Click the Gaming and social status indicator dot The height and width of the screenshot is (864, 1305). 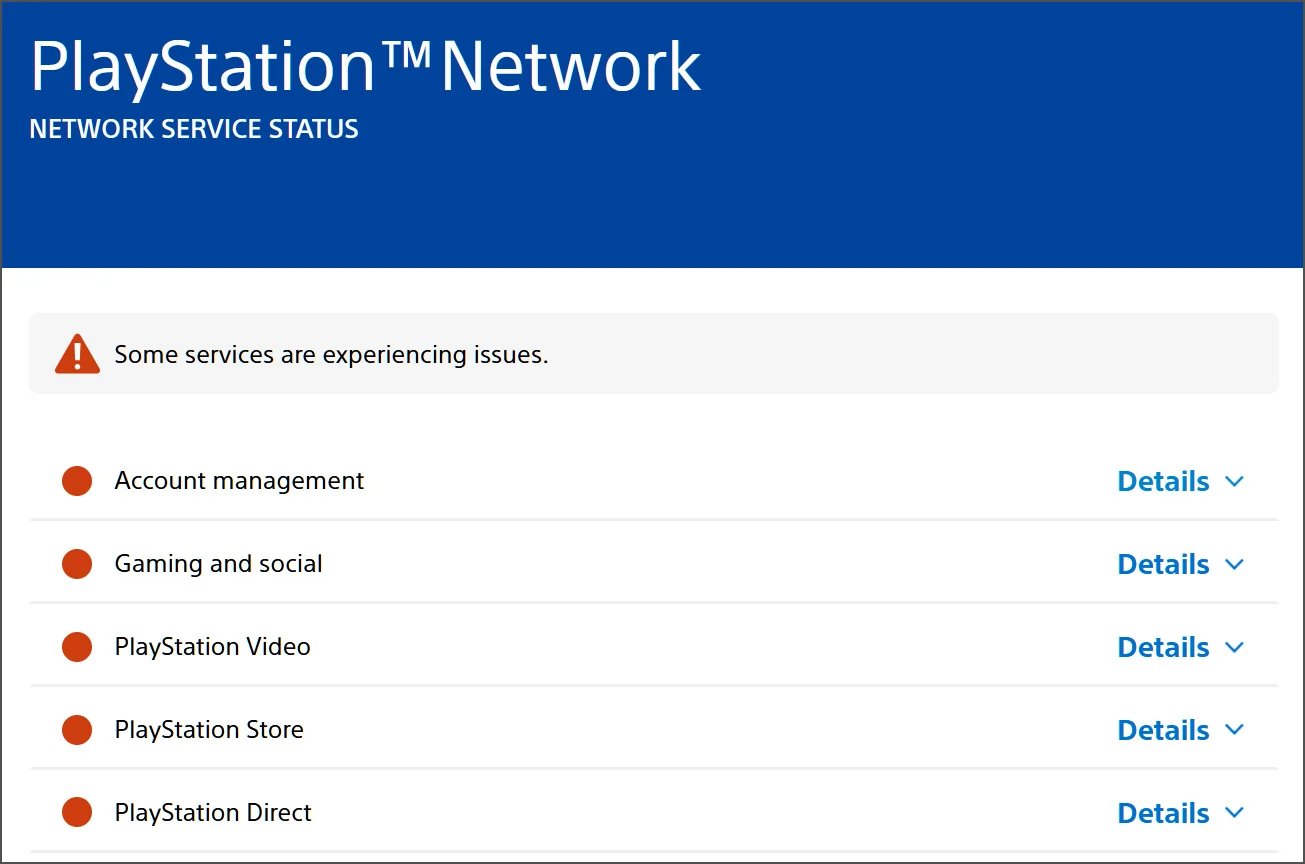coord(77,564)
